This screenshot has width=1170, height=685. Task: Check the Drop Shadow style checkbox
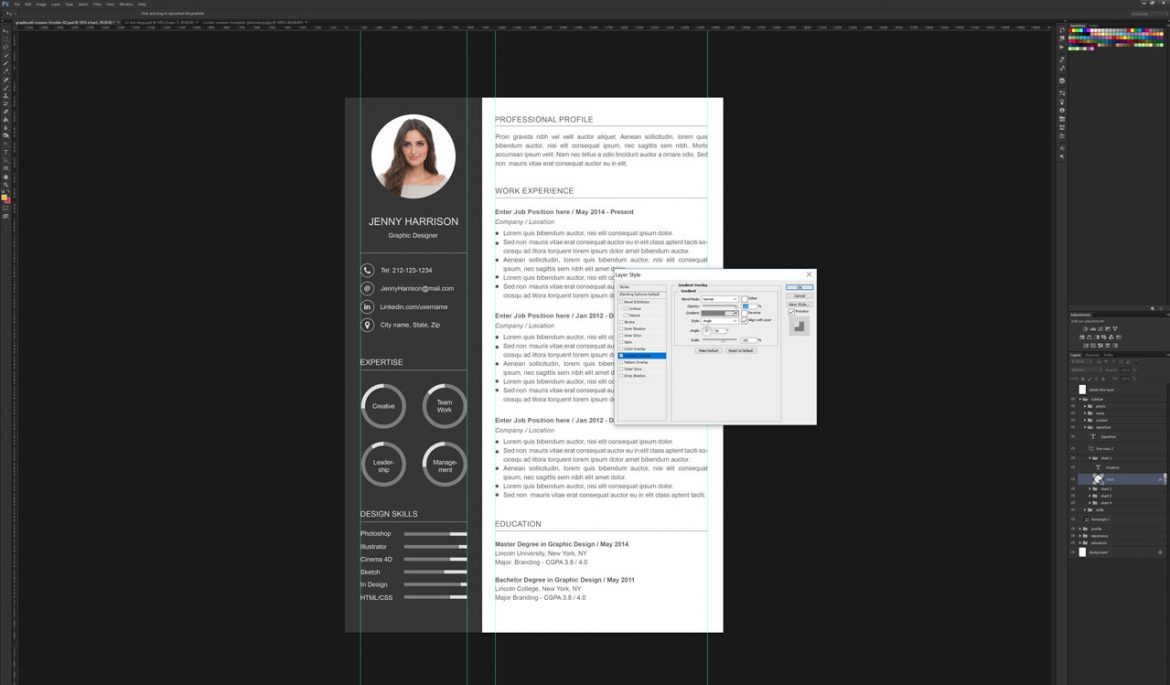(622, 375)
